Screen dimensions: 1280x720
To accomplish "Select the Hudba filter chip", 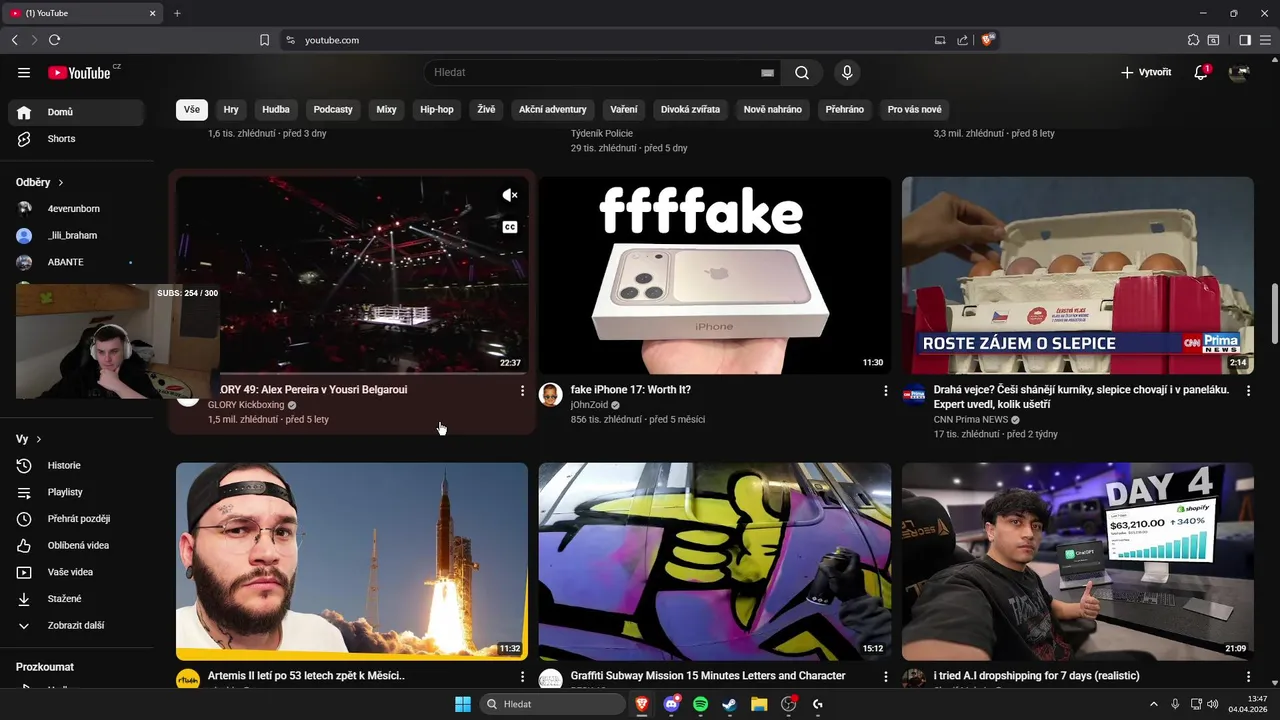I will click(276, 109).
